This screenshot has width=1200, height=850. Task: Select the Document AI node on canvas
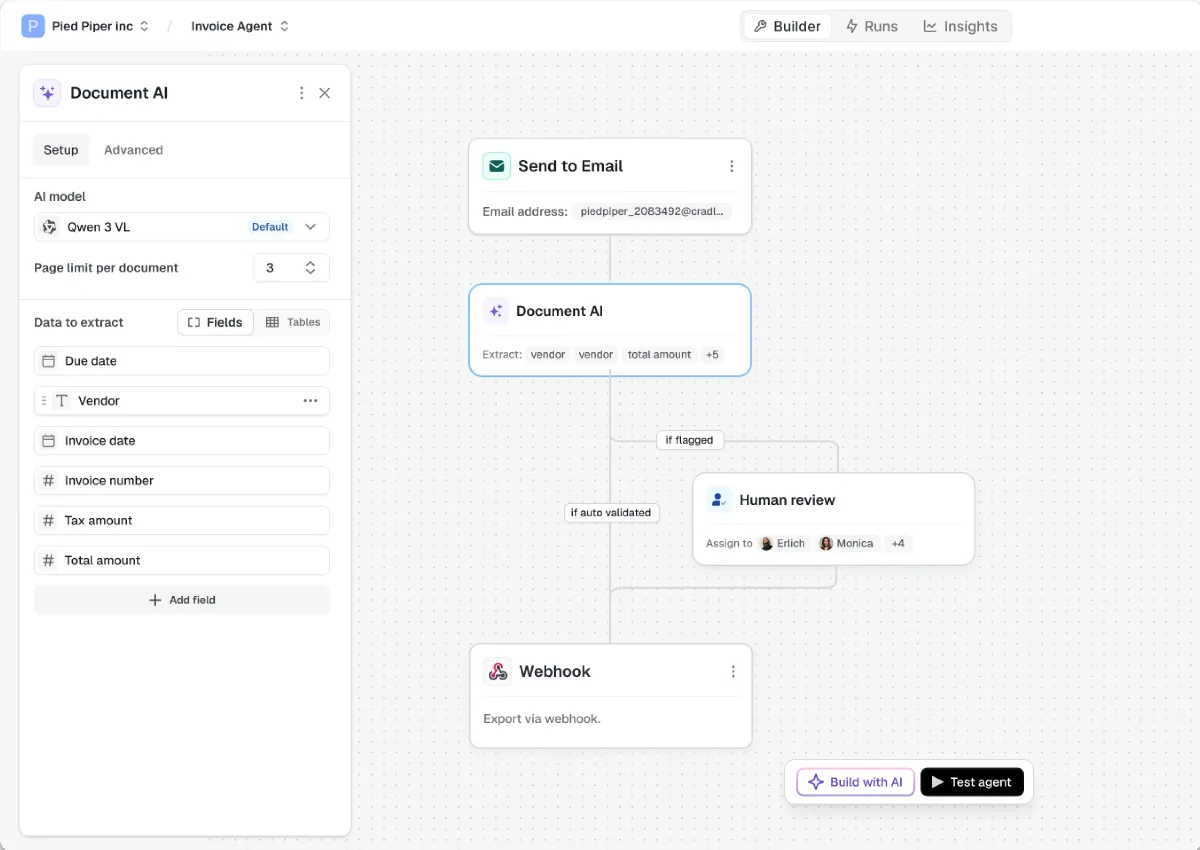(610, 330)
